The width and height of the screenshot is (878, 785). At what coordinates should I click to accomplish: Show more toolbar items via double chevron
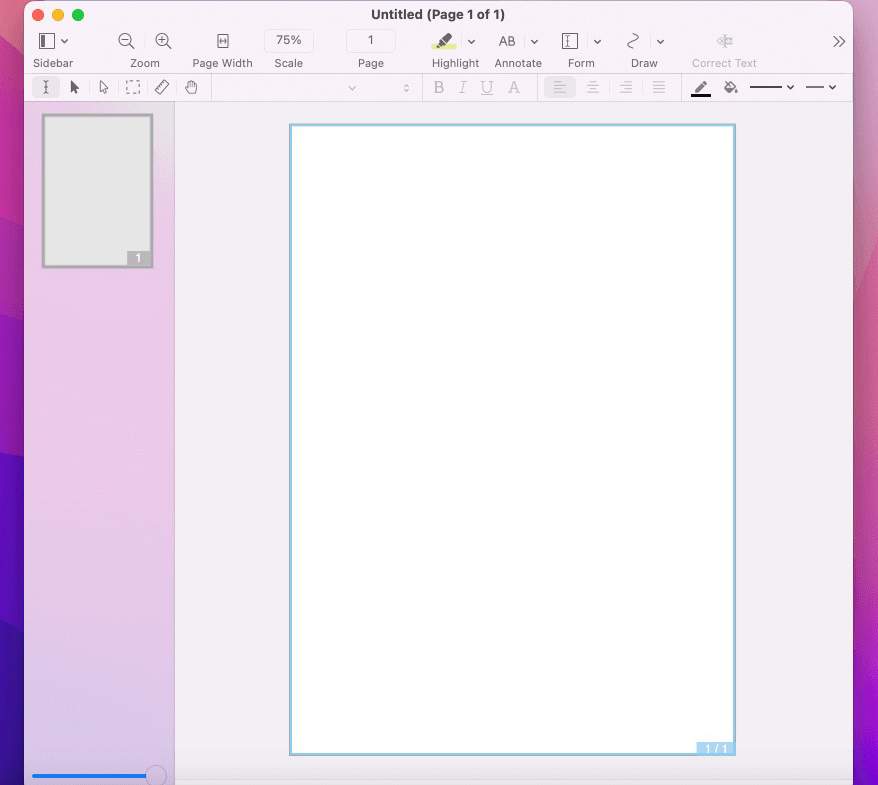(838, 41)
